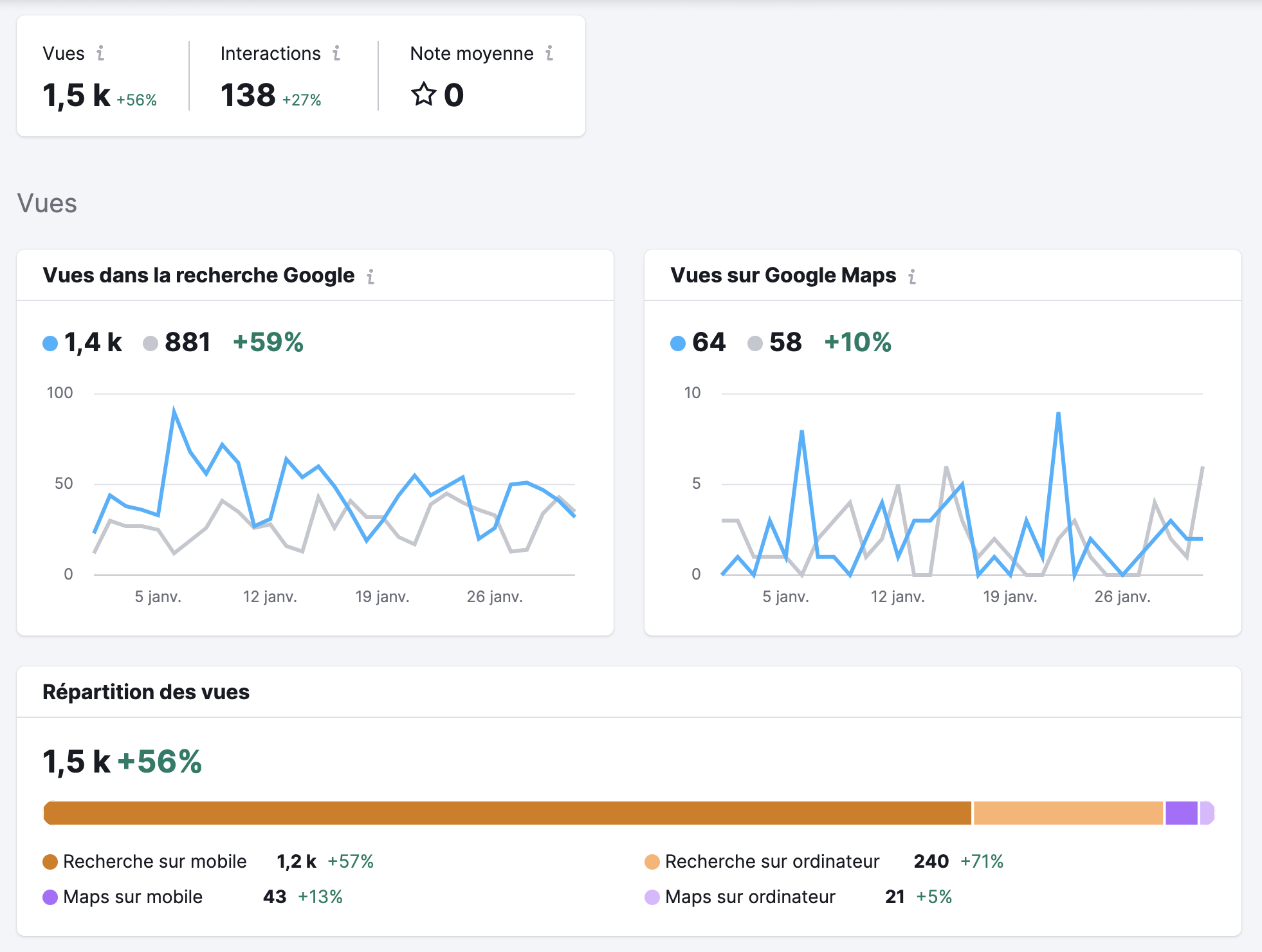Viewport: 1262px width, 952px height.
Task: Click Maps sur ordinateur legend entry
Action: tap(749, 897)
